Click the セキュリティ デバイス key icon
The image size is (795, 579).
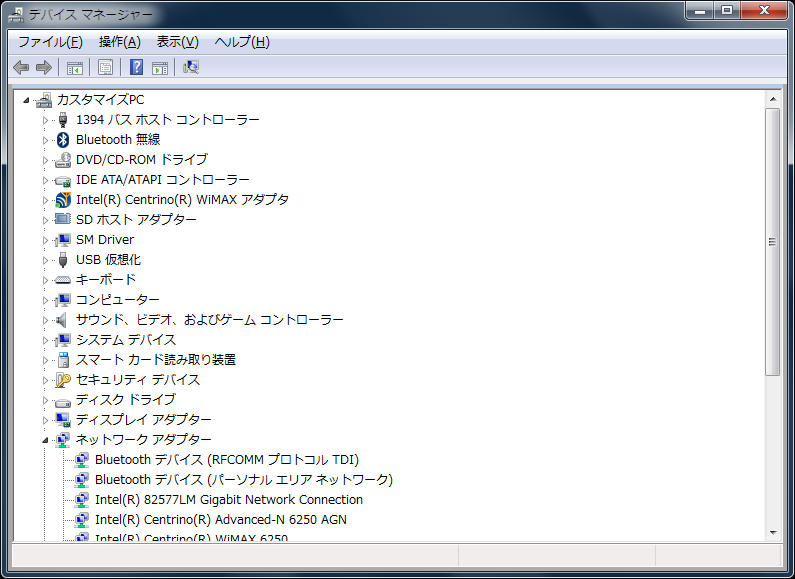coord(63,380)
